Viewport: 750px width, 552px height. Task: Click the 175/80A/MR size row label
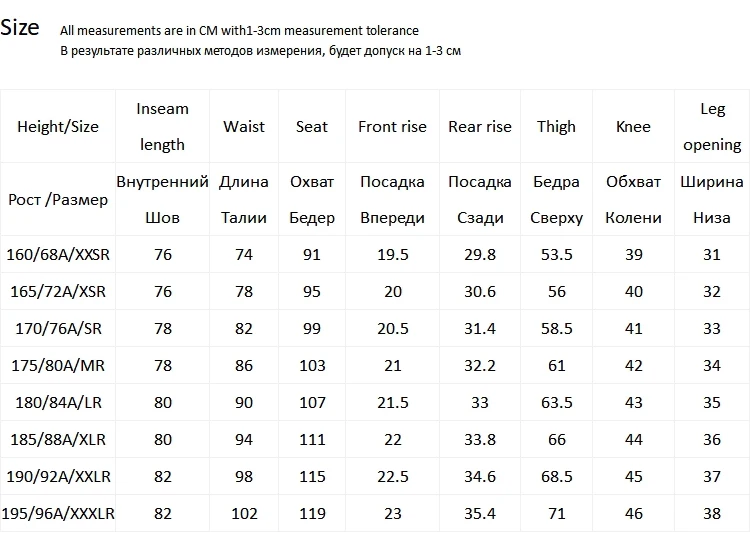[58, 366]
